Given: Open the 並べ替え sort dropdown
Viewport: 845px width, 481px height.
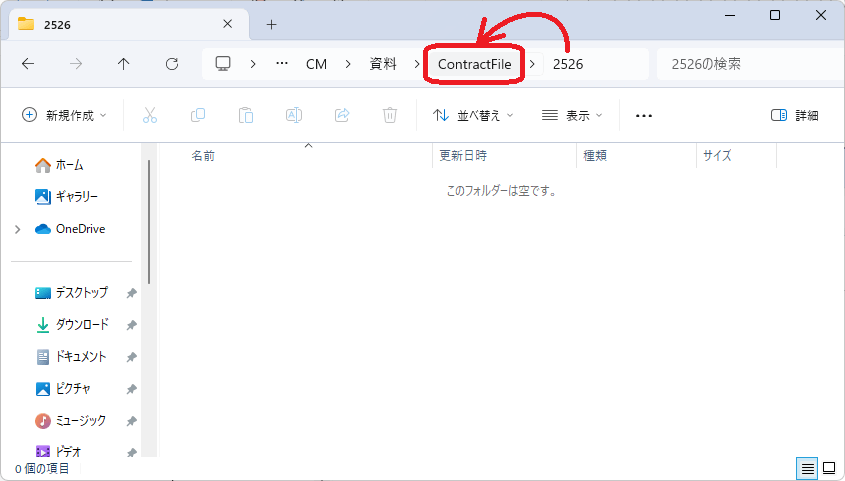Looking at the screenshot, I should click(x=473, y=115).
